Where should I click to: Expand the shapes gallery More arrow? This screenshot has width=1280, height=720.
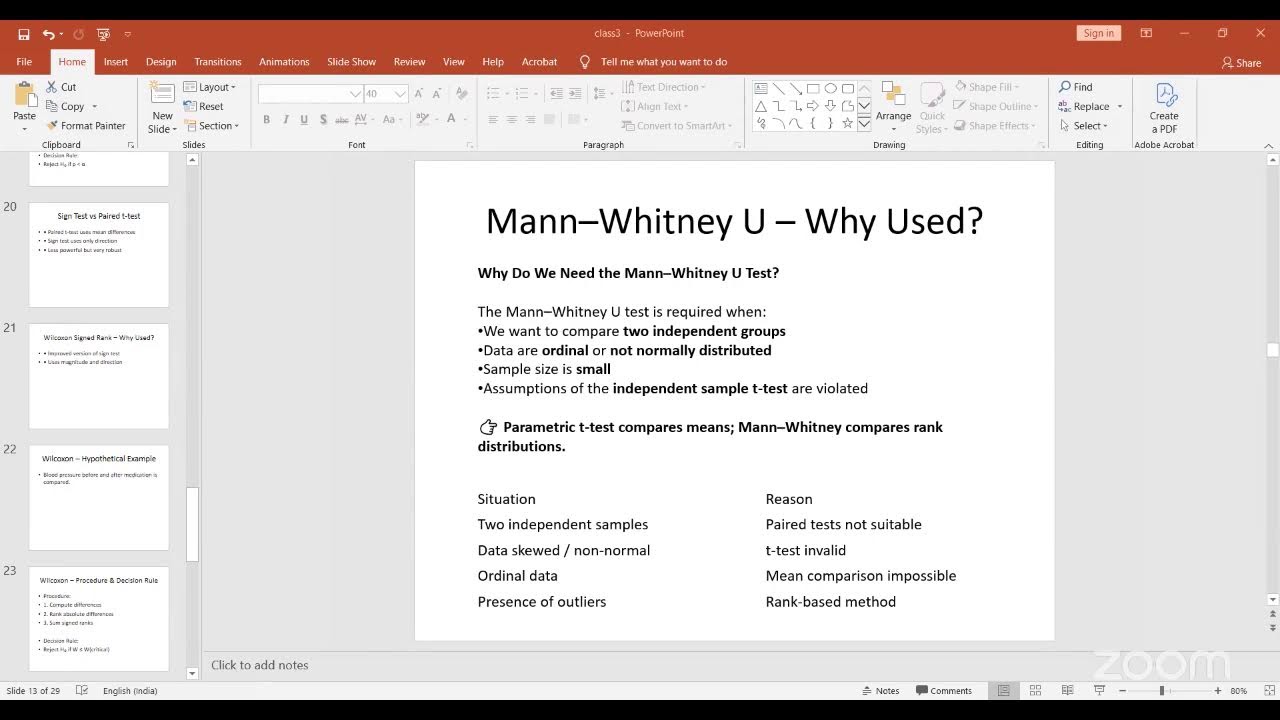(864, 124)
